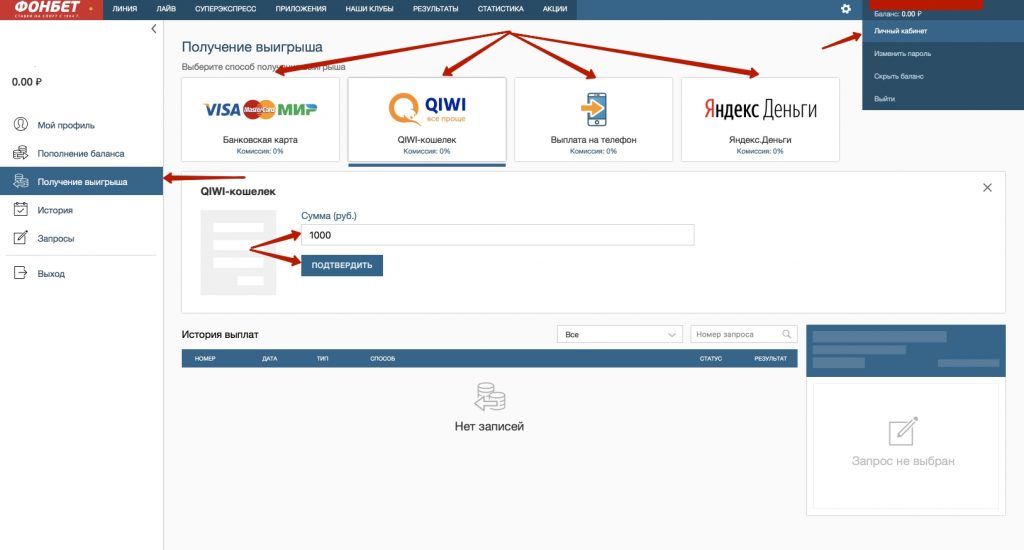
Task: Open the НАШИ КЛУБЫ menu item
Action: (370, 9)
